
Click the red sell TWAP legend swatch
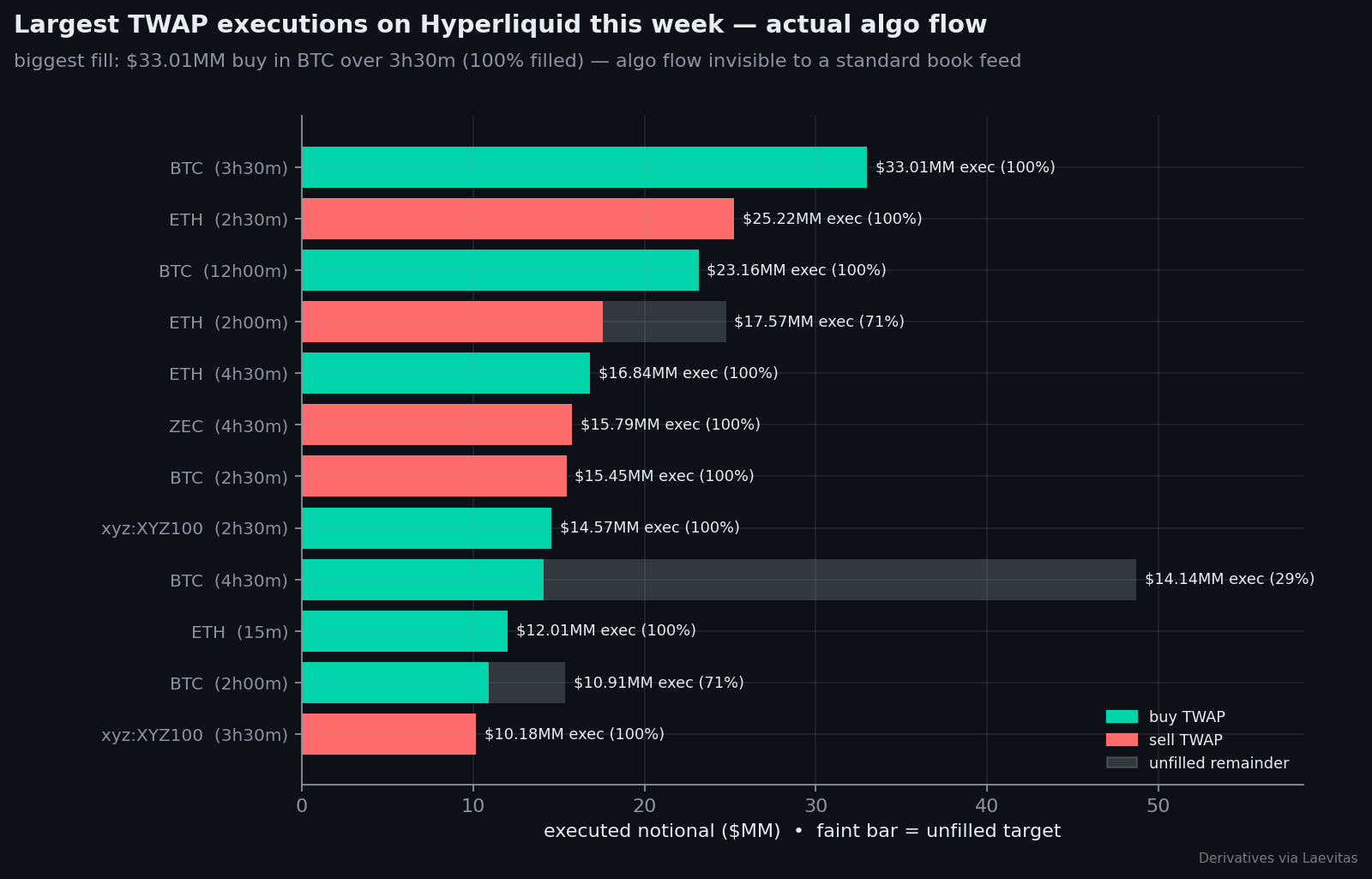(1122, 740)
